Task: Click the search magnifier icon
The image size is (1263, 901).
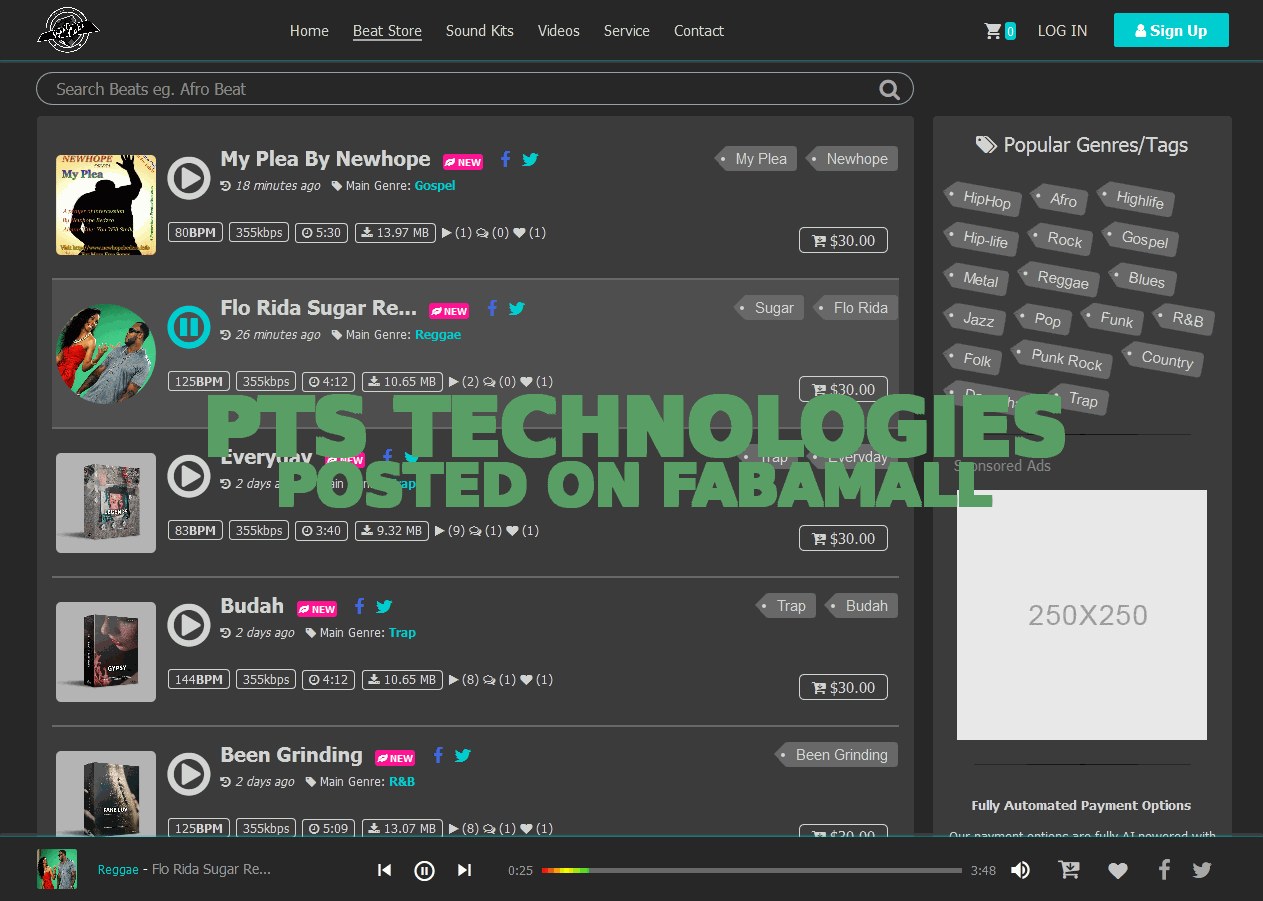Action: pos(889,90)
